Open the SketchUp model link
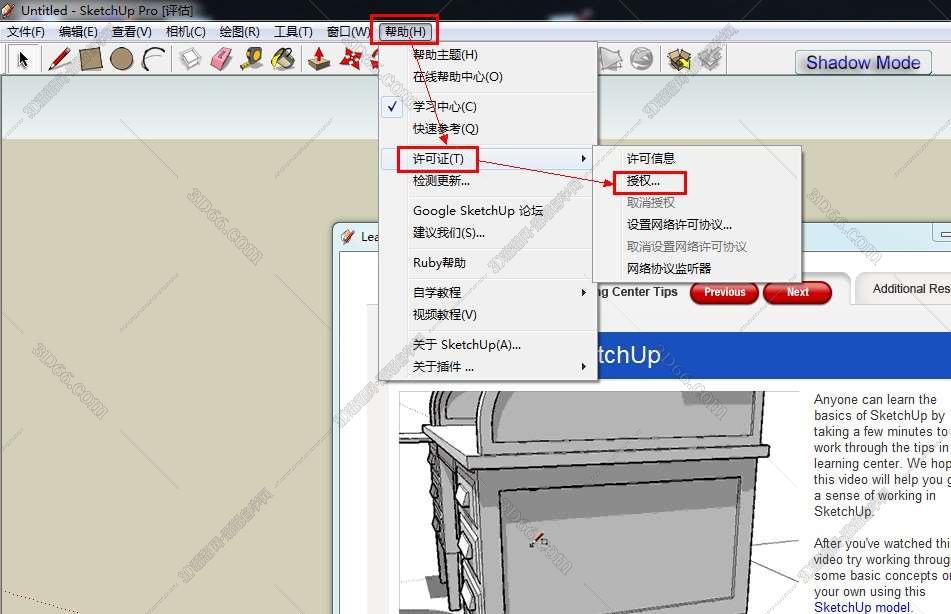This screenshot has height=614, width=951. pos(862,607)
